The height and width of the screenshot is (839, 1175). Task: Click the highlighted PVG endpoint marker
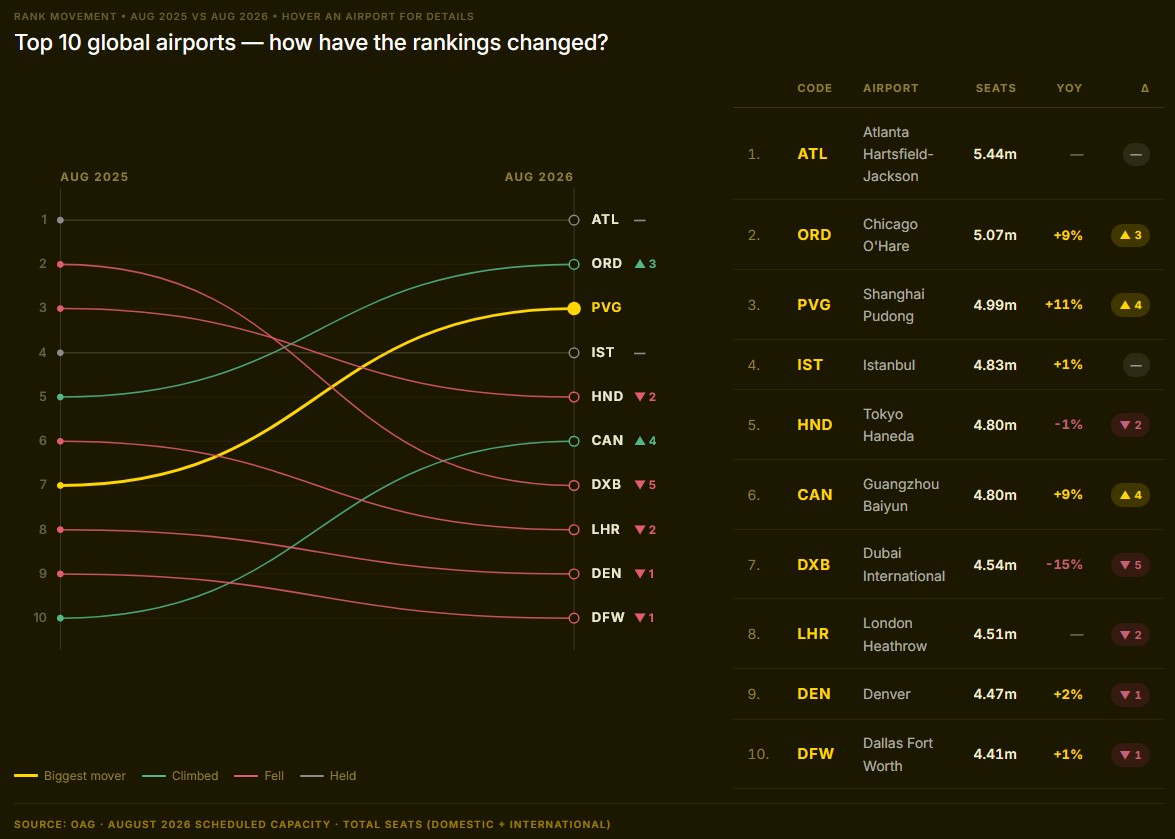[574, 309]
